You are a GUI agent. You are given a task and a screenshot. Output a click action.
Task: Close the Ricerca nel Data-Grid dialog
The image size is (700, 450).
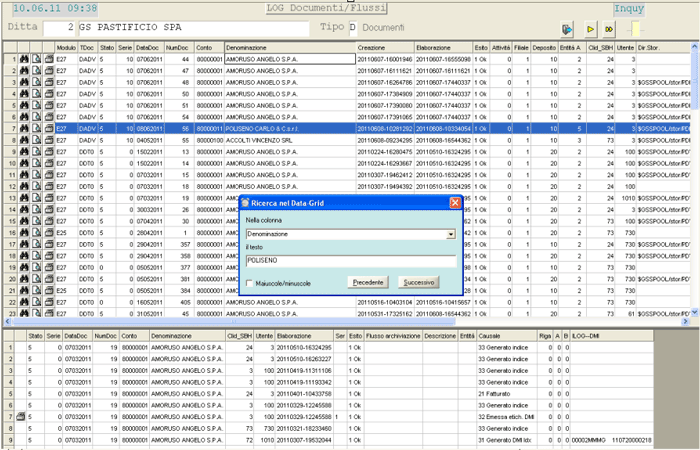[x=455, y=201]
